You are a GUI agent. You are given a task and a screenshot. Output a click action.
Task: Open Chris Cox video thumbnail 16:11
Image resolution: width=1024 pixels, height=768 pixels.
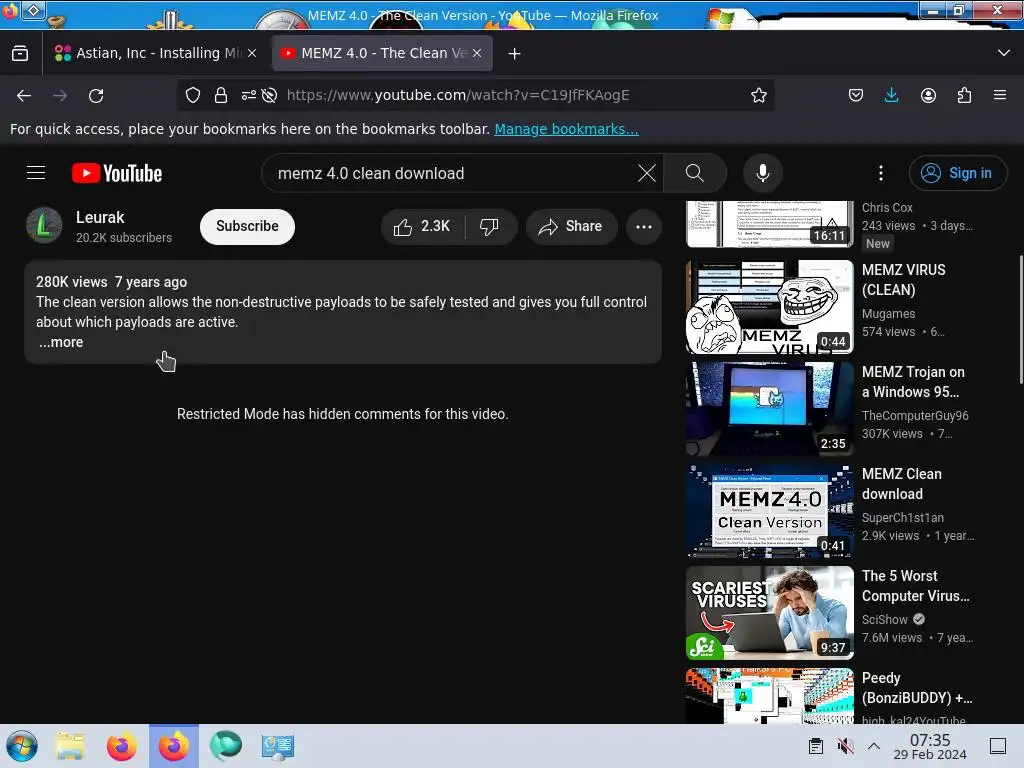point(769,224)
